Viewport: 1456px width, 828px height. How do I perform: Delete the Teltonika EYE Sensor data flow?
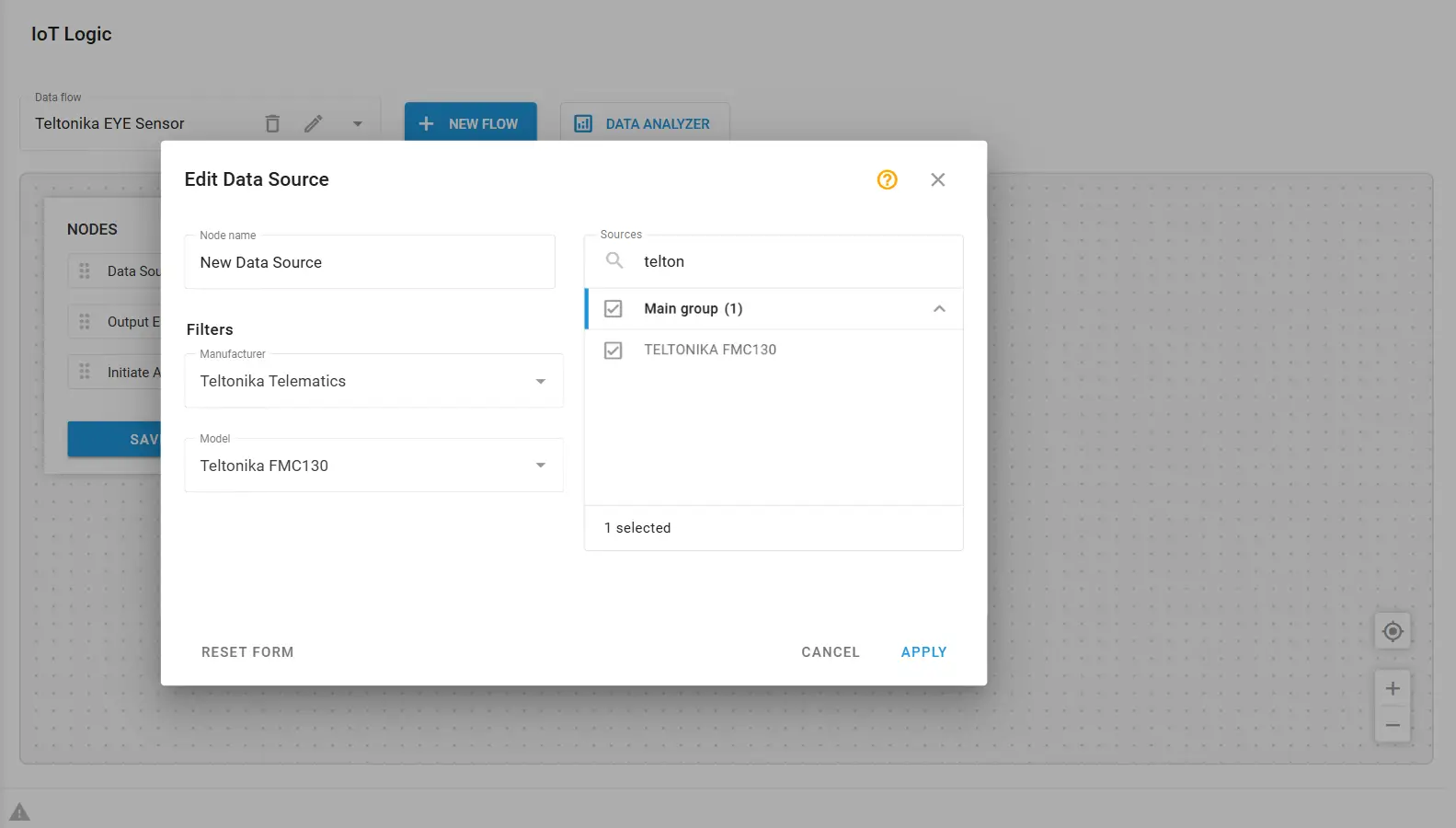point(272,123)
